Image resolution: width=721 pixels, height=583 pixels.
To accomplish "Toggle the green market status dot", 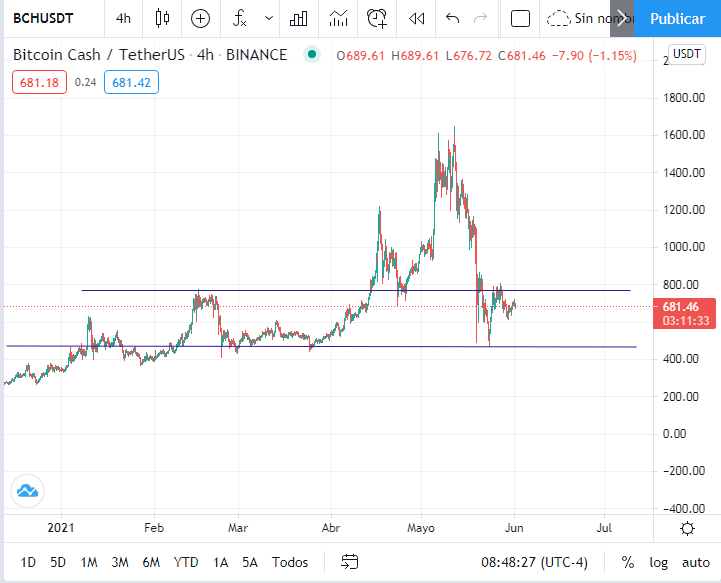I will pos(312,54).
